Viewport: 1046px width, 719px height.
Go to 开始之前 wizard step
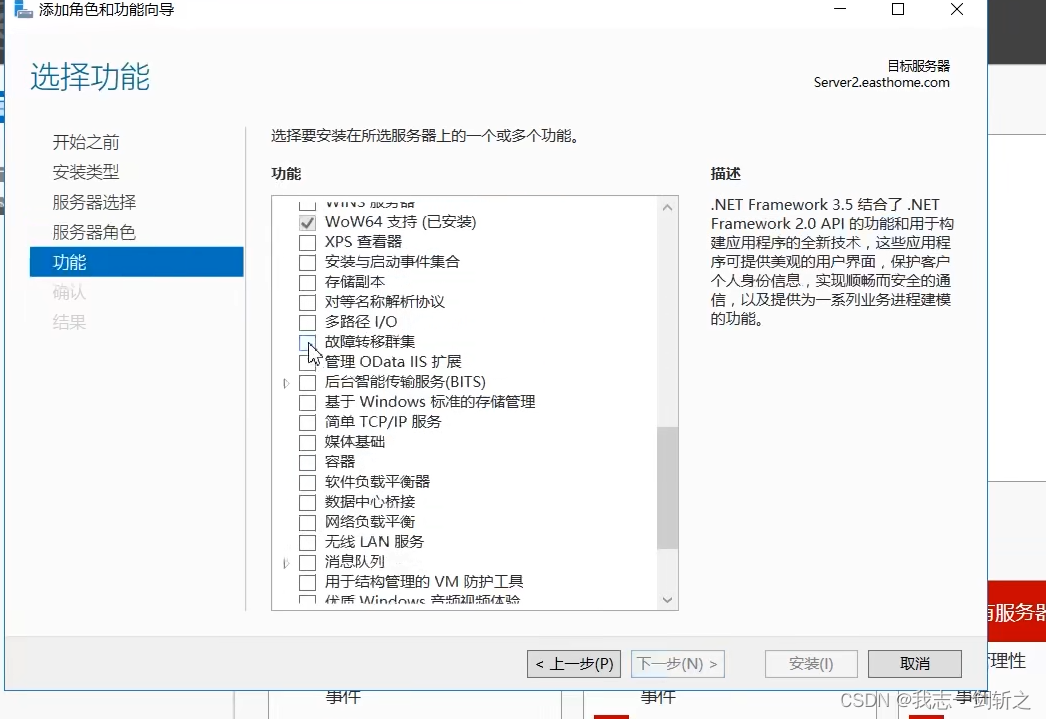(86, 142)
